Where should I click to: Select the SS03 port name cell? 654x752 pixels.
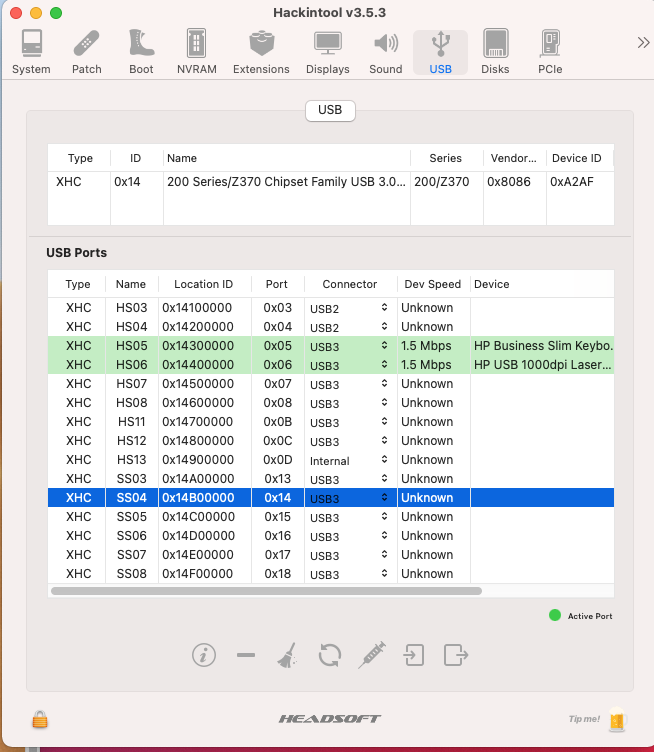131,479
